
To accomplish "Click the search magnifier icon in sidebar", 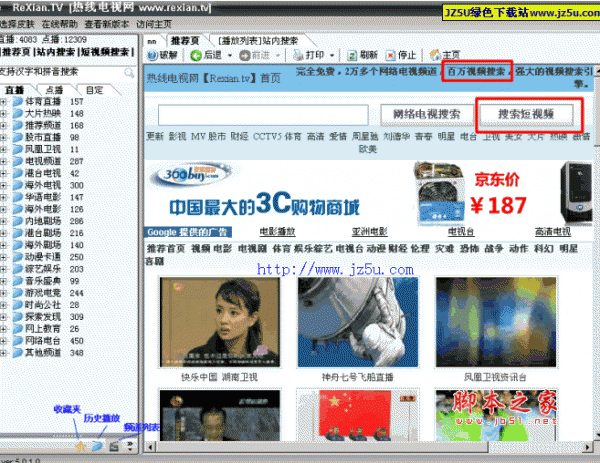I will coord(129,72).
